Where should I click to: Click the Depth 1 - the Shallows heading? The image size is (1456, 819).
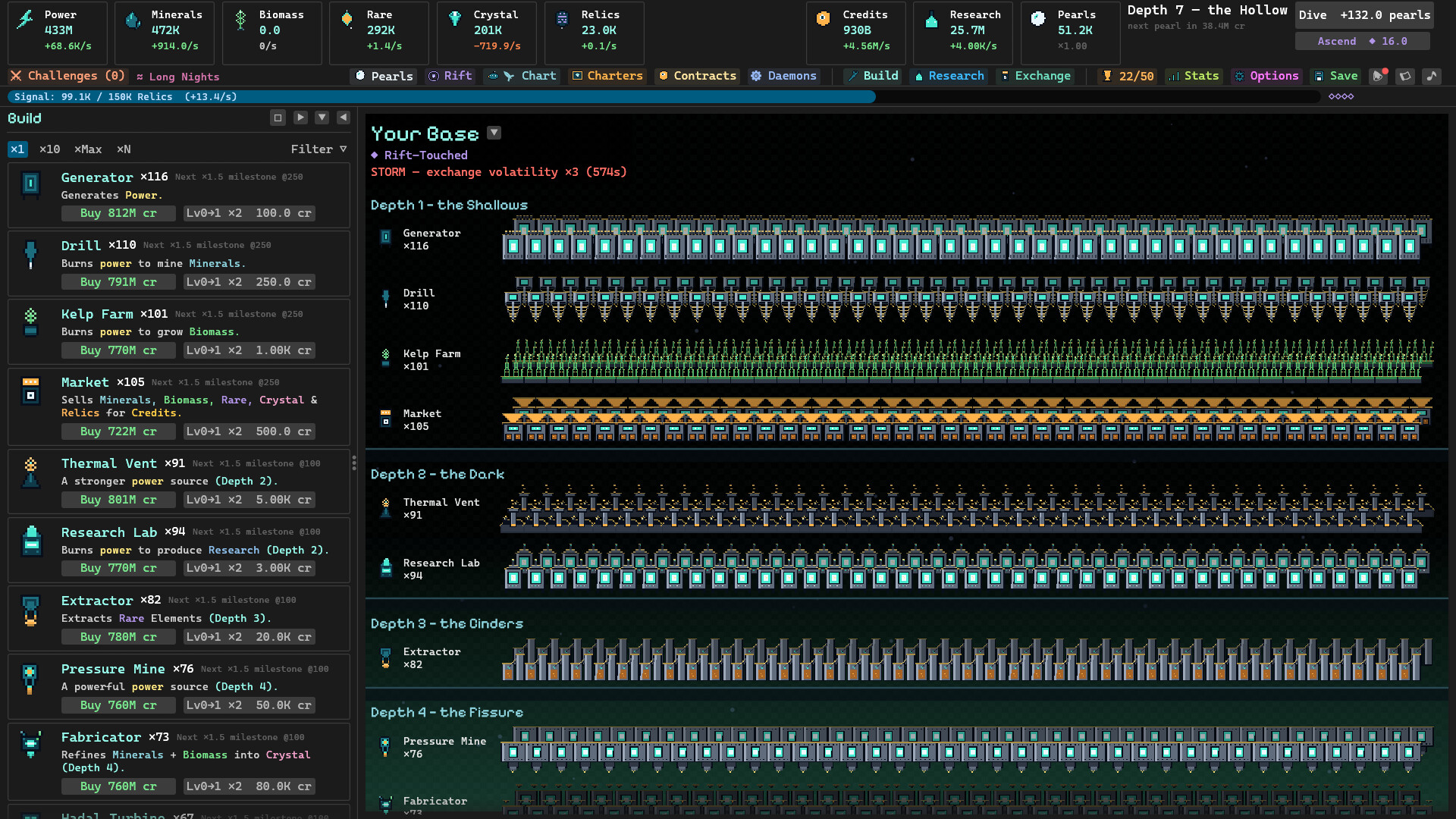[449, 206]
